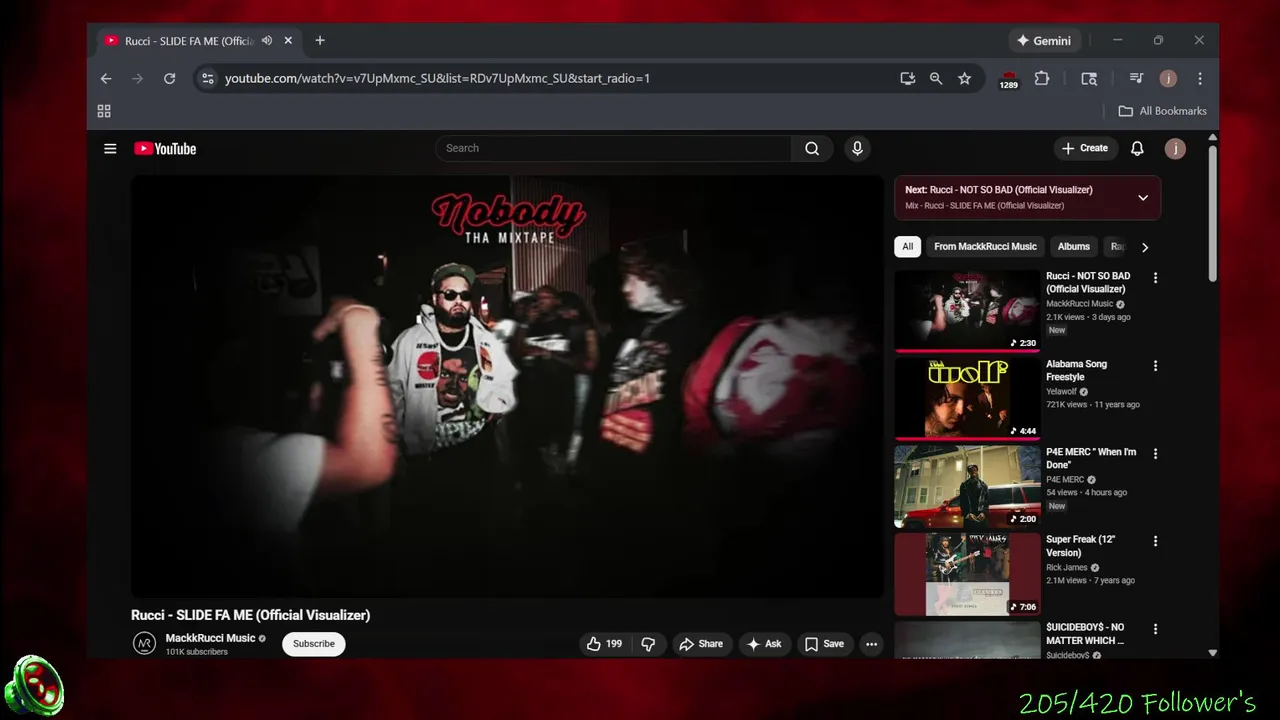The image size is (1280, 720).
Task: Start voice search with the microphone
Action: (857, 148)
